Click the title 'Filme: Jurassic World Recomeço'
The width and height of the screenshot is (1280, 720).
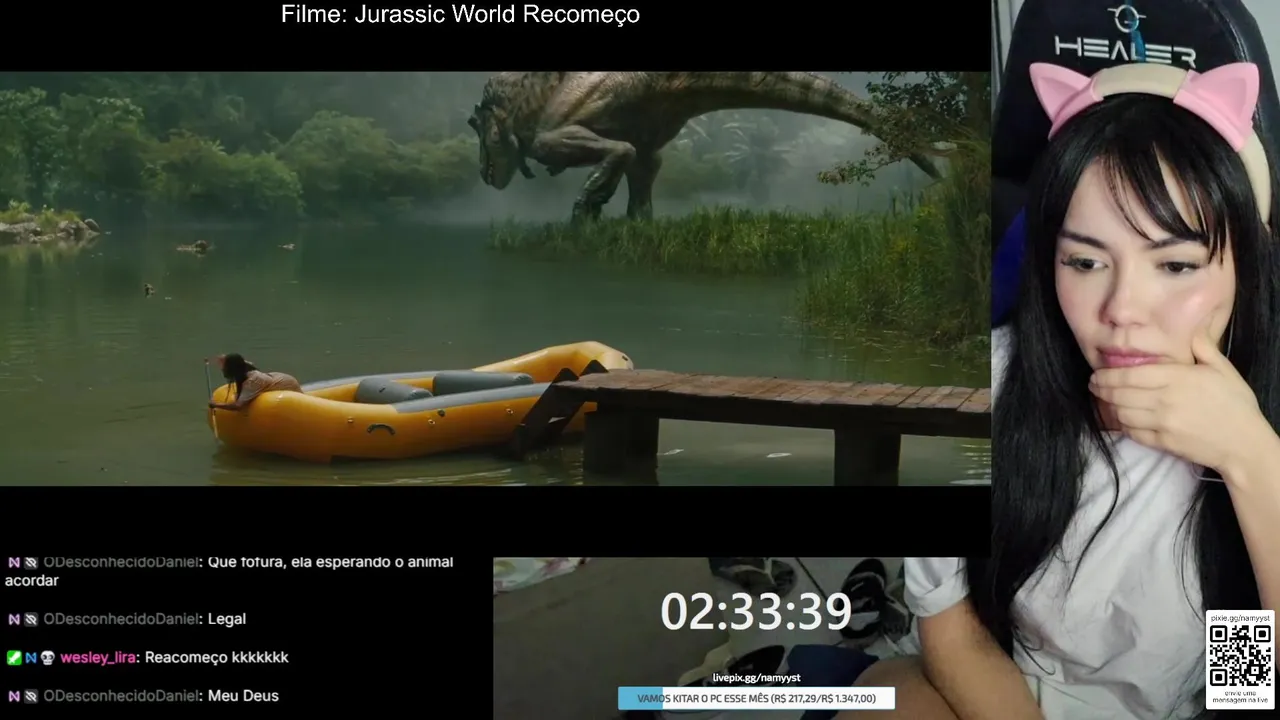[x=460, y=15]
